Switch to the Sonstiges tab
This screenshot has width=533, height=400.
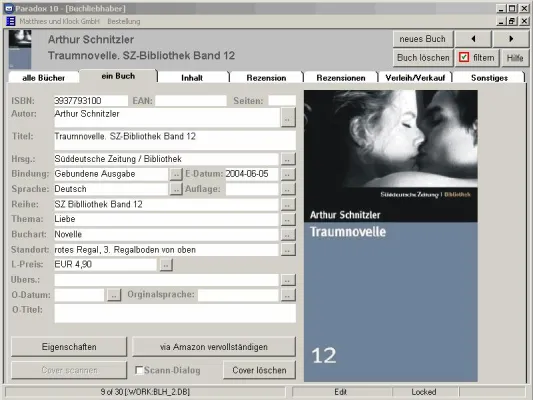tap(489, 77)
